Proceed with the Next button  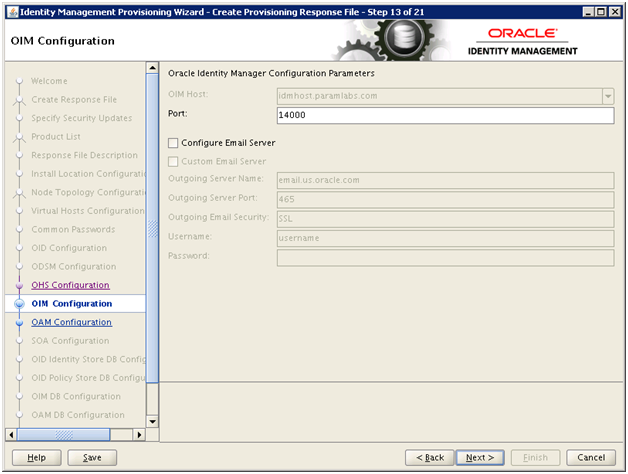tap(480, 458)
